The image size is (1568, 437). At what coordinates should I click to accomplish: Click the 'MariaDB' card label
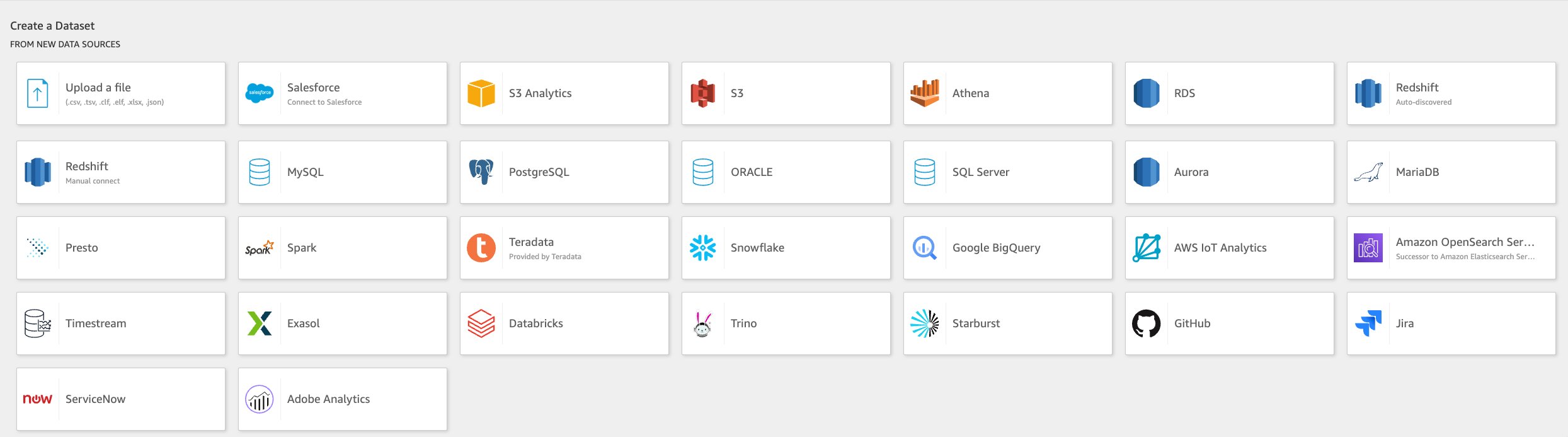point(1417,172)
